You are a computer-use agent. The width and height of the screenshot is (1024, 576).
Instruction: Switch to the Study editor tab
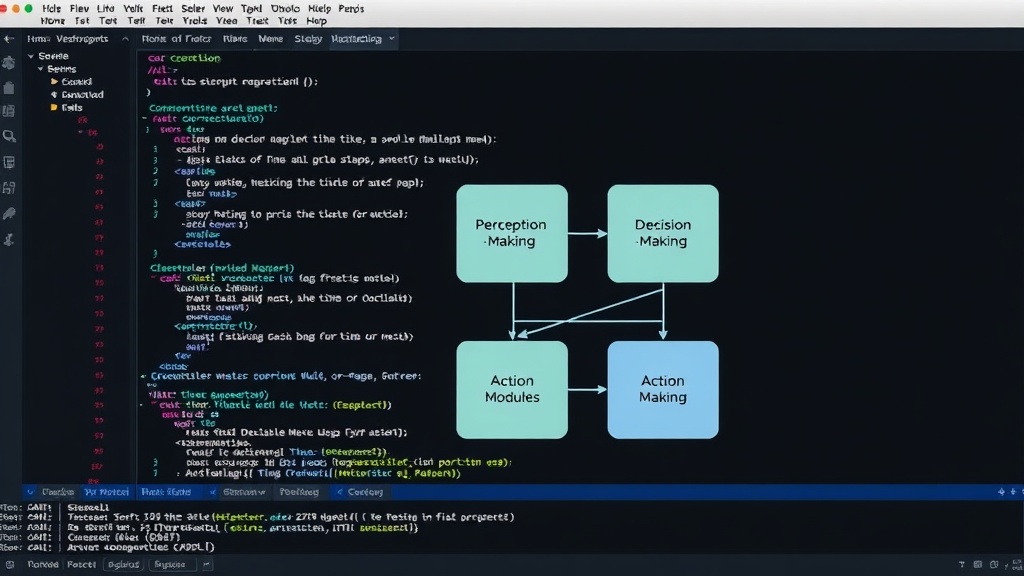tap(308, 39)
